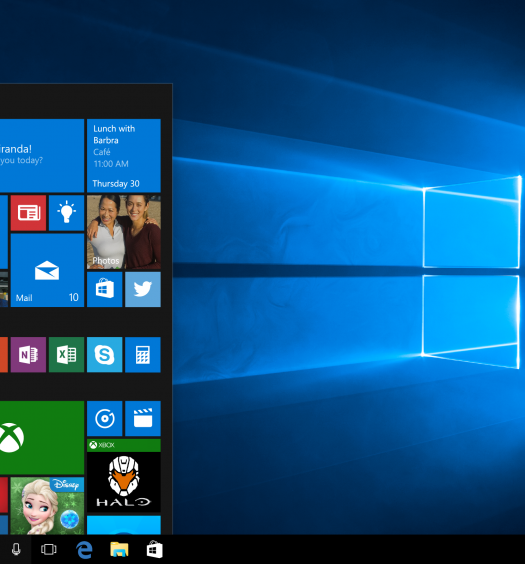Launch the Twitter tile
The height and width of the screenshot is (564, 525).
coord(143,289)
